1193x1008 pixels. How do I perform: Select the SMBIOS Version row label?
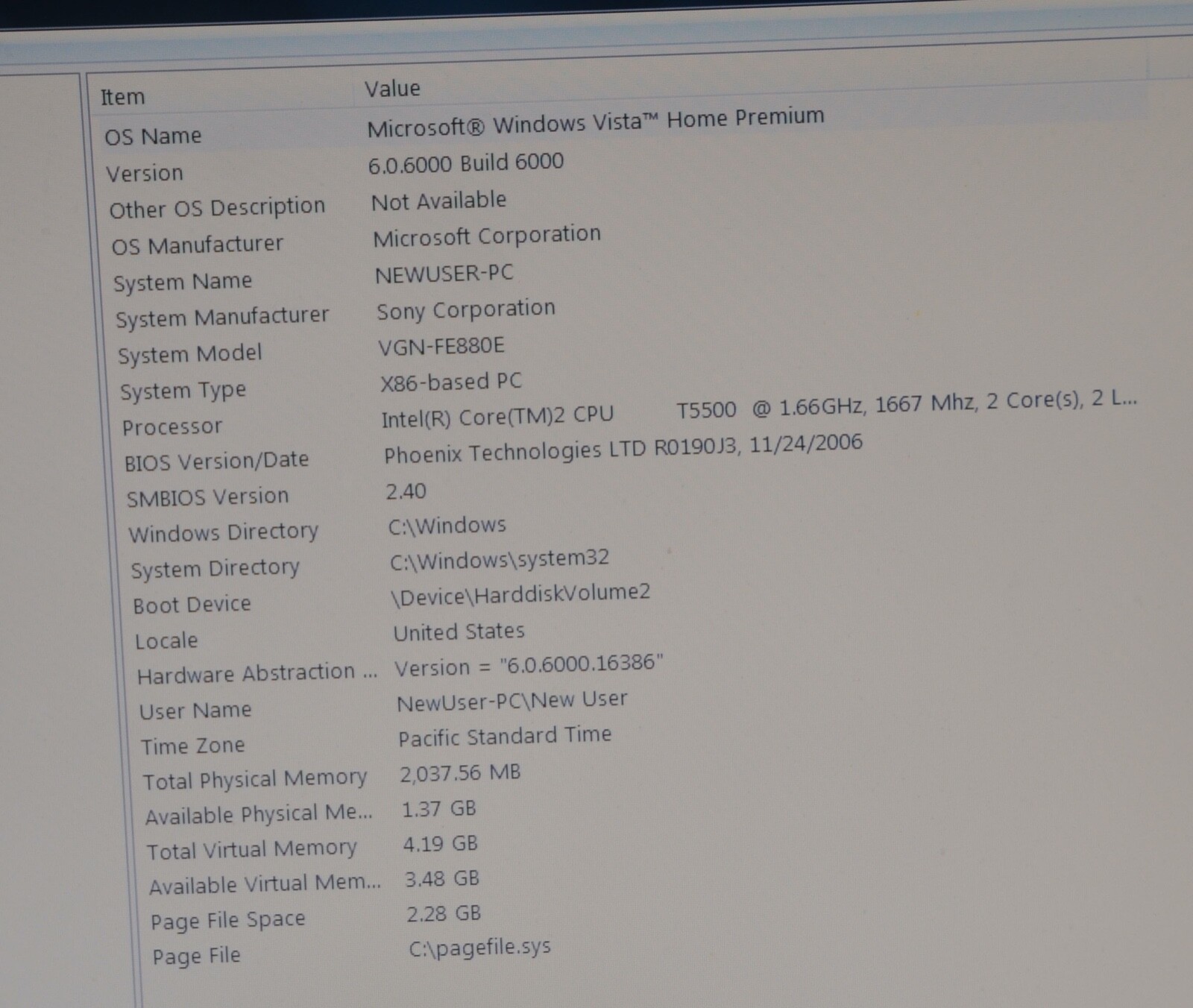[x=207, y=497]
